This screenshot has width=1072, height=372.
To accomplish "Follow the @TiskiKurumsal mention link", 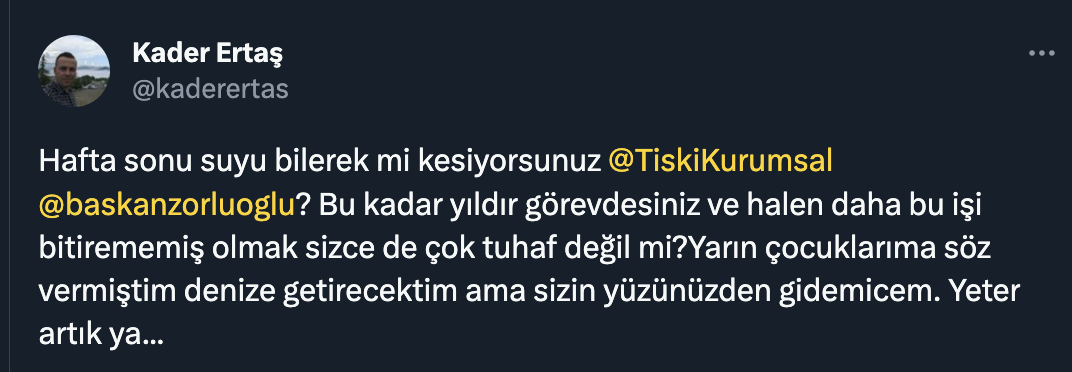I will (x=720, y=161).
